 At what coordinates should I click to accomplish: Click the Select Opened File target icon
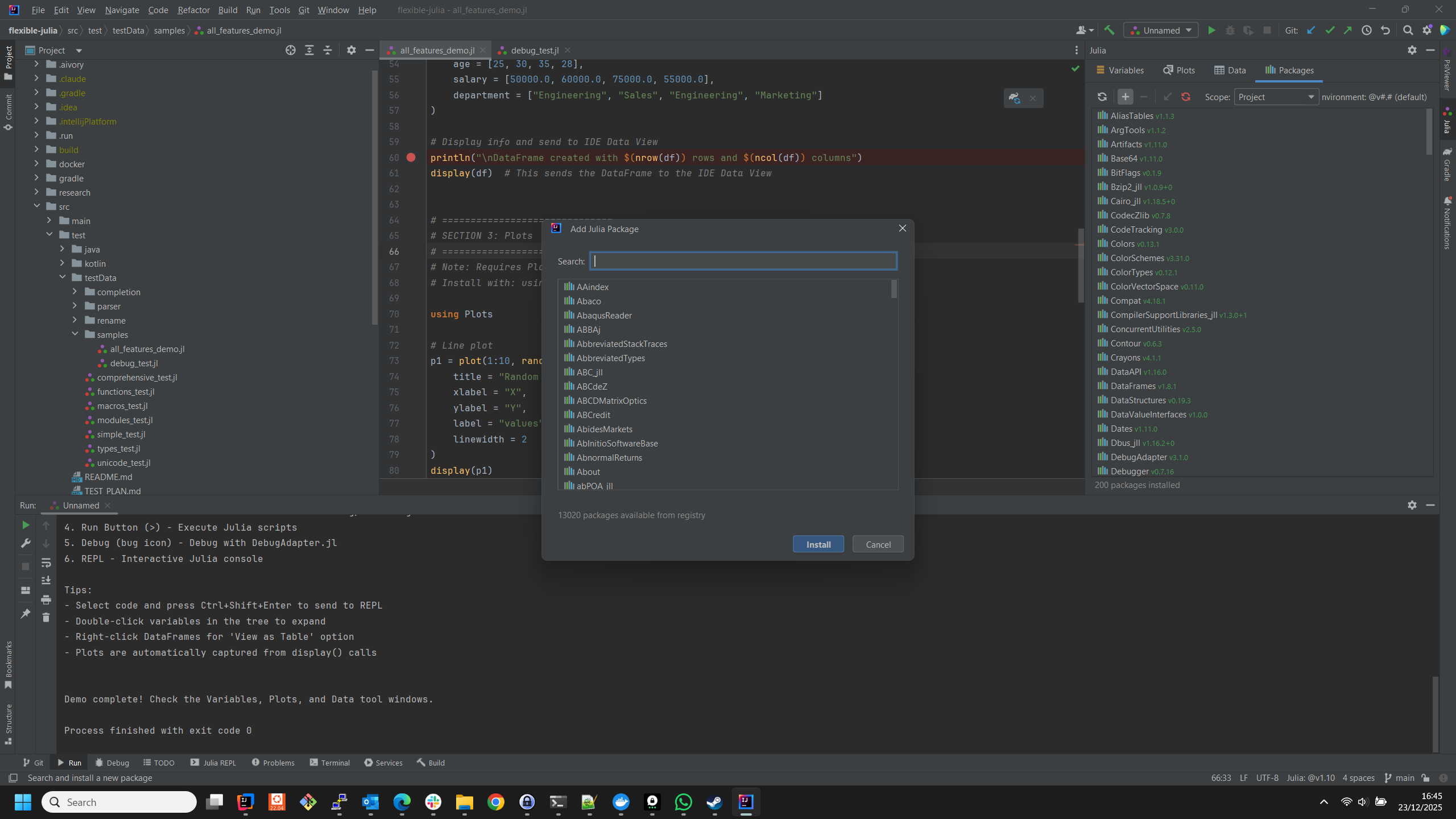click(291, 50)
